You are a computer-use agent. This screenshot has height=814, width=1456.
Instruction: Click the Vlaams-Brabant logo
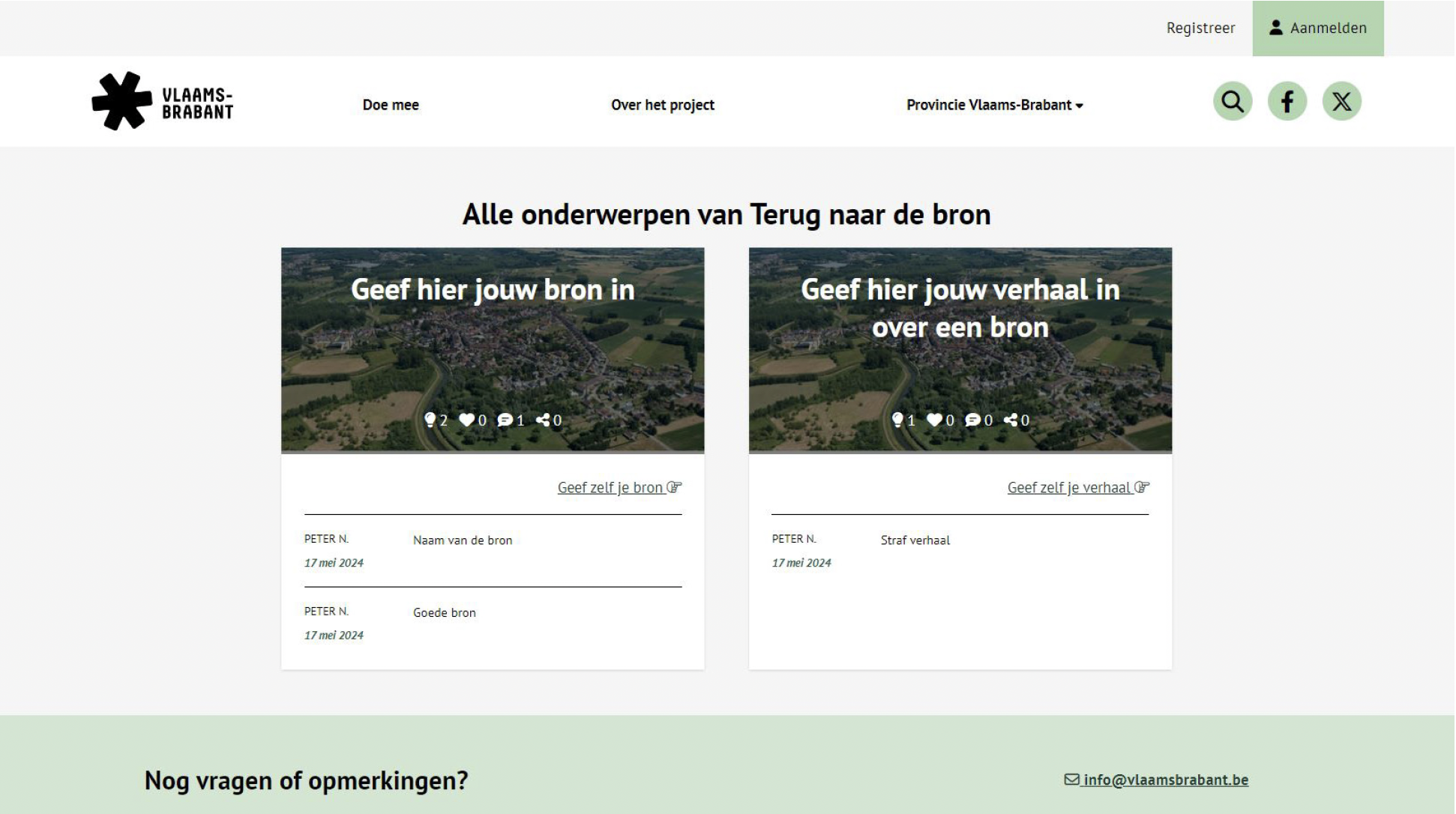(163, 102)
